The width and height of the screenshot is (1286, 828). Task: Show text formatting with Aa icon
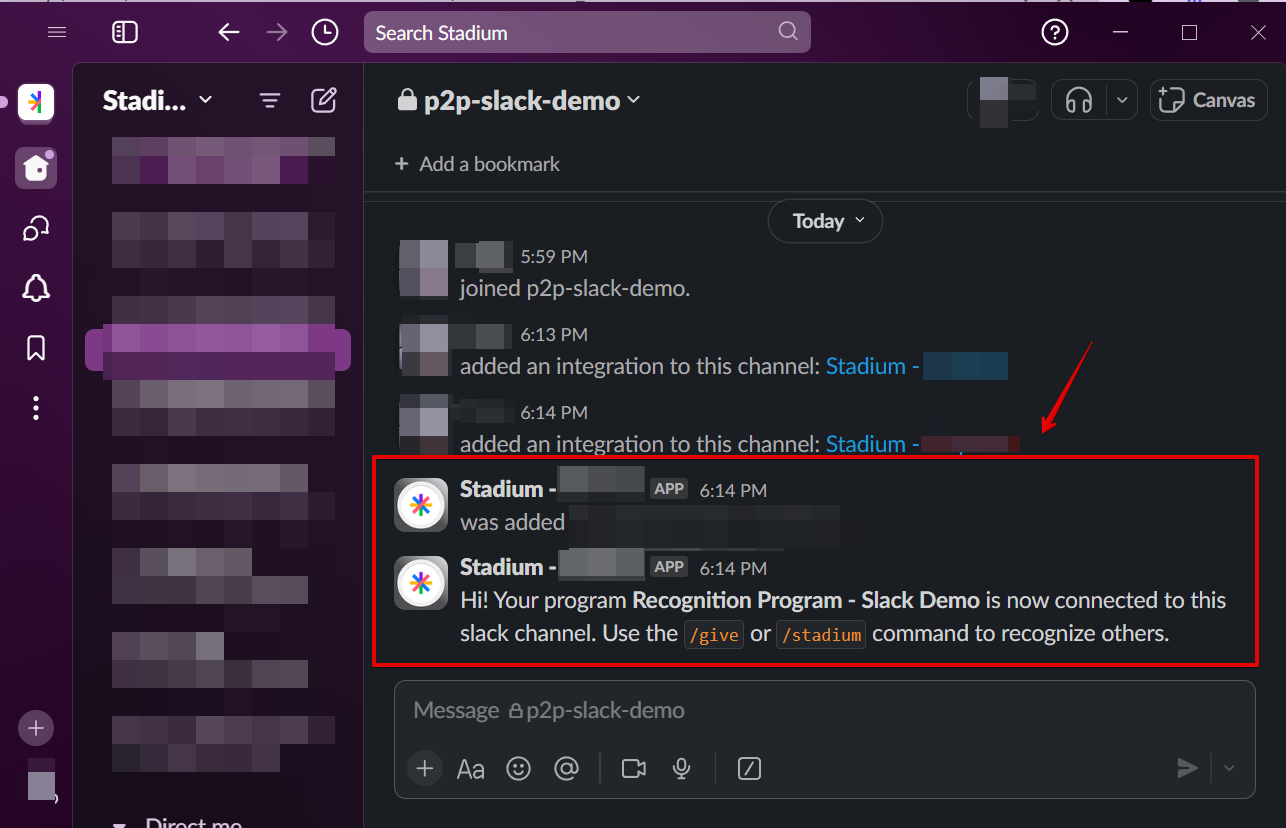point(471,768)
